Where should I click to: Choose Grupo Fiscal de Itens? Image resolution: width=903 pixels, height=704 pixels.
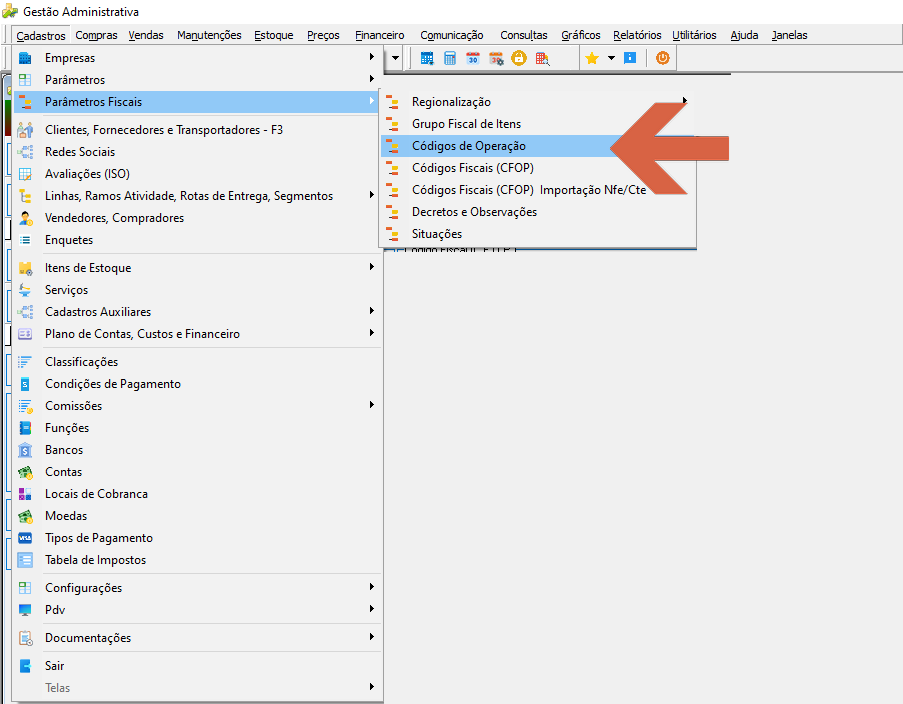[538, 124]
